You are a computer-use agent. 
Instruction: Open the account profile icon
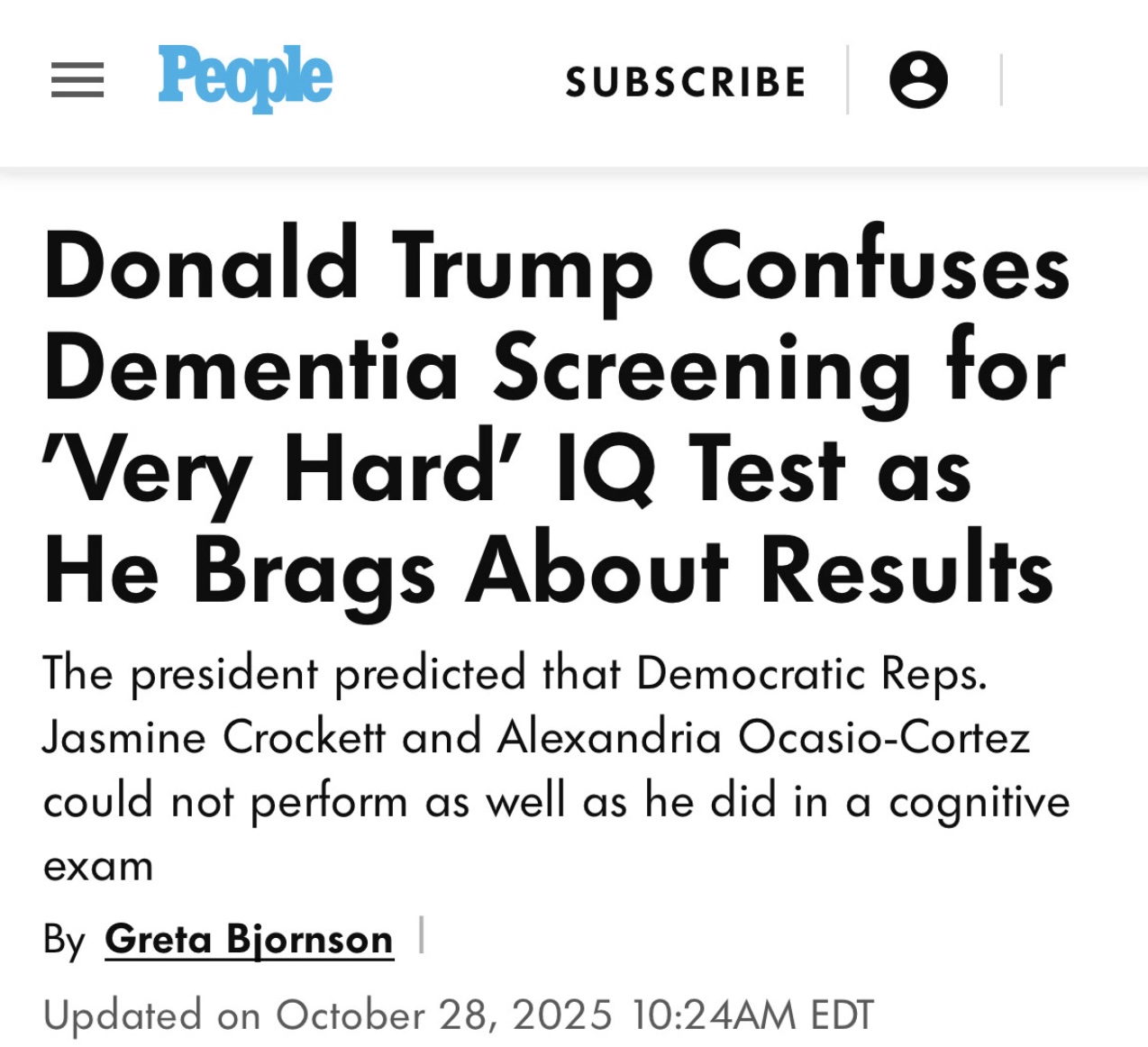click(x=918, y=80)
